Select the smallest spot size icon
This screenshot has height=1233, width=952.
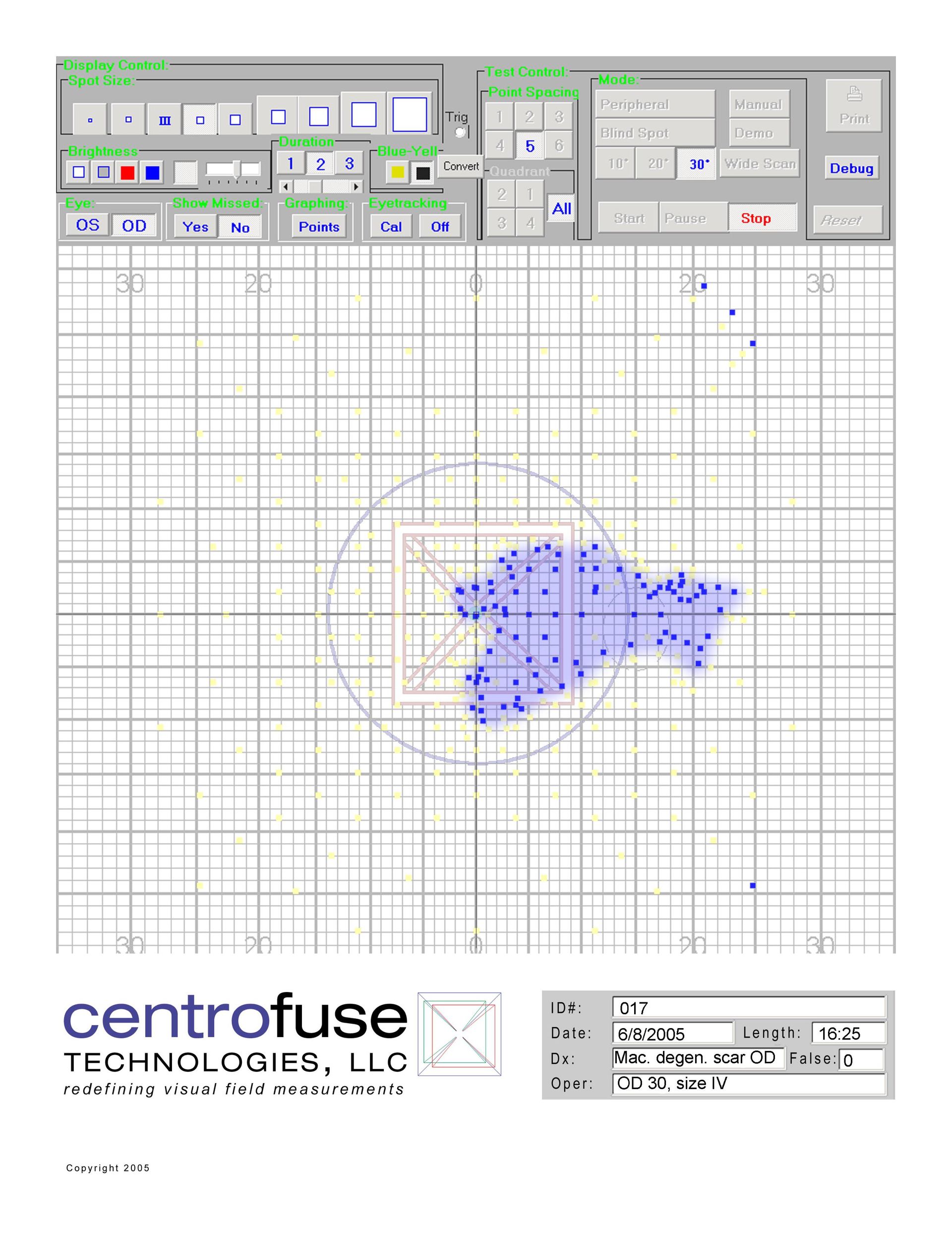click(90, 120)
